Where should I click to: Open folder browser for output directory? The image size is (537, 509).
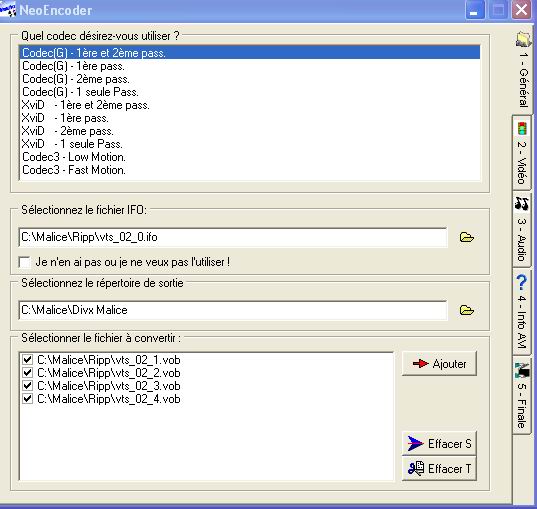pyautogui.click(x=466, y=310)
